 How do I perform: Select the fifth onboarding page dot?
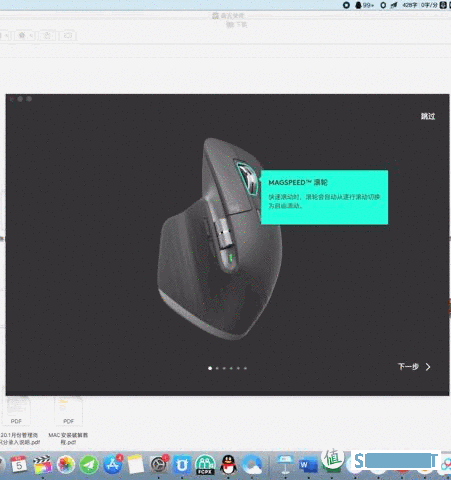[x=238, y=368]
